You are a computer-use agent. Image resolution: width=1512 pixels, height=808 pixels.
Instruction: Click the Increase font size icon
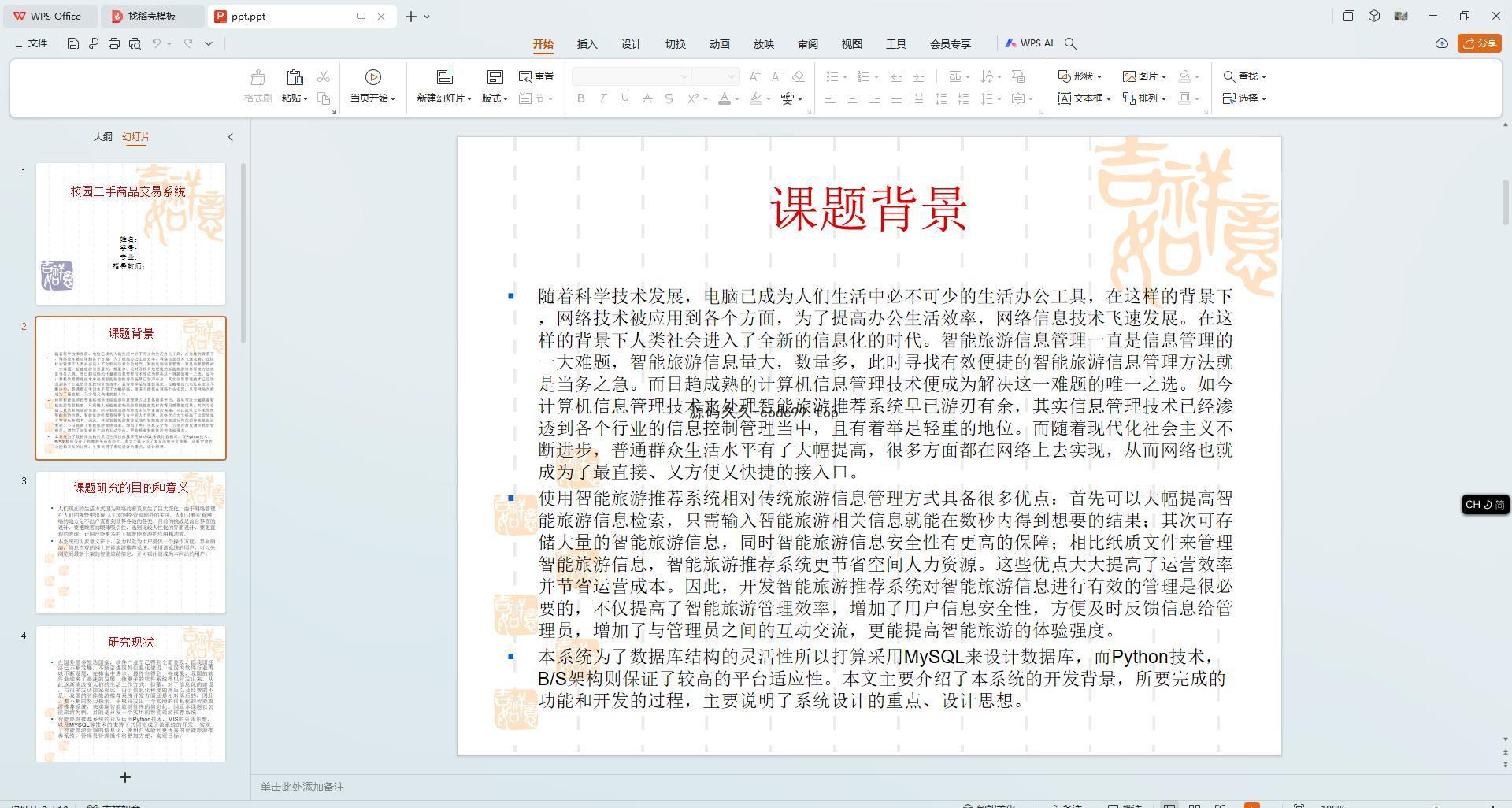pos(754,76)
